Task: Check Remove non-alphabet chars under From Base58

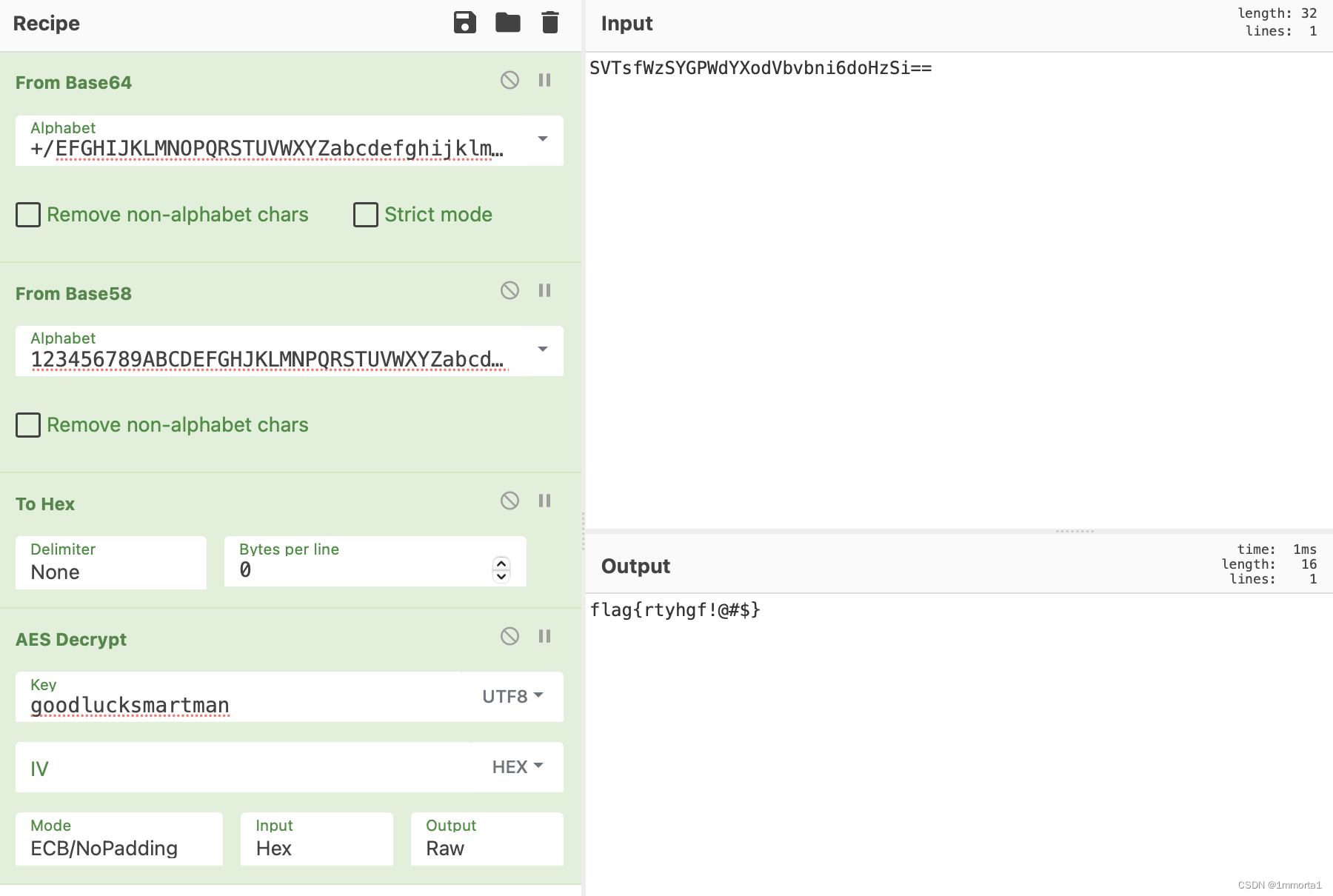Action: [x=27, y=425]
